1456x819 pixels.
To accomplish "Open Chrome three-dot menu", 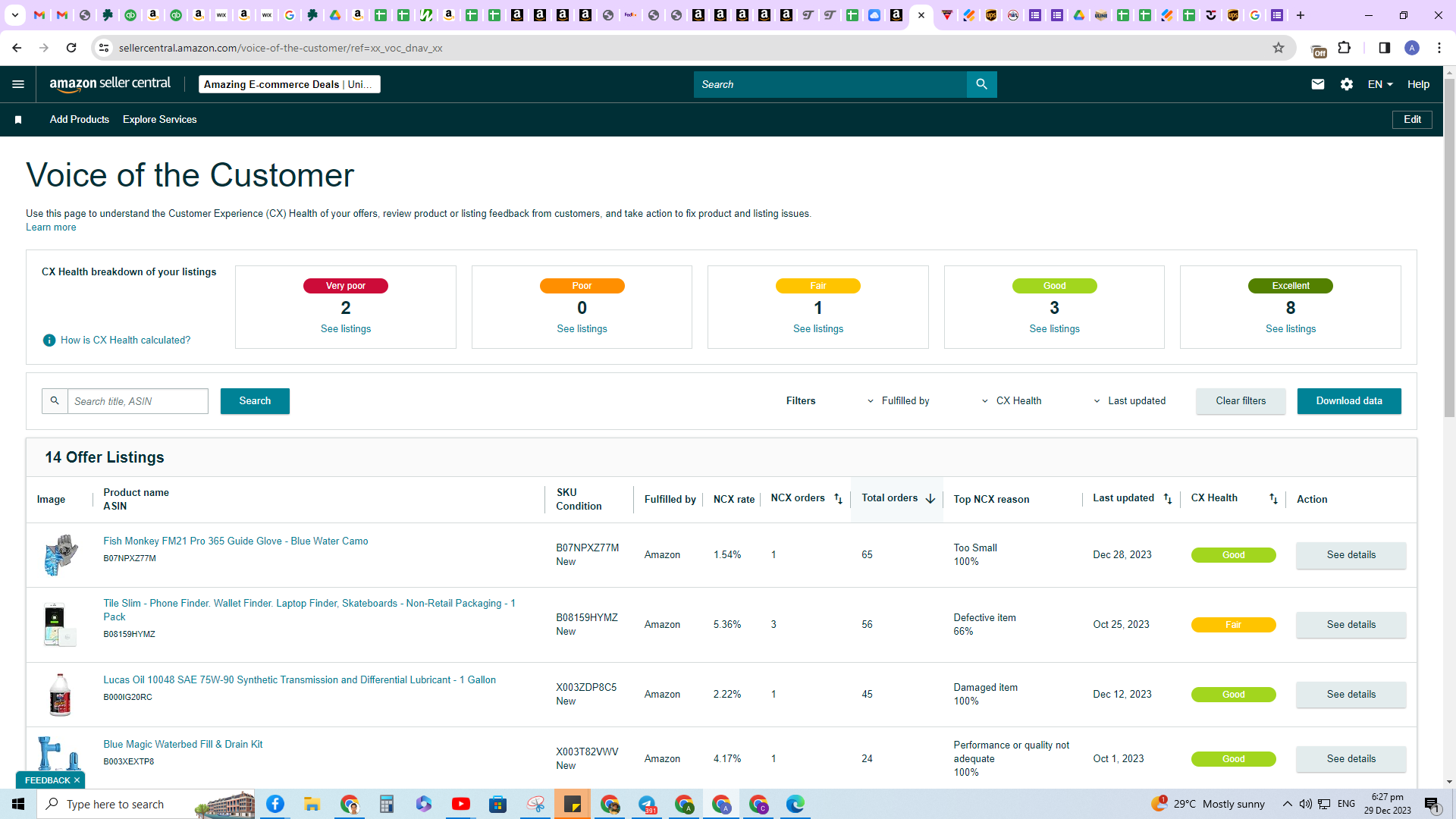I will 1439,48.
